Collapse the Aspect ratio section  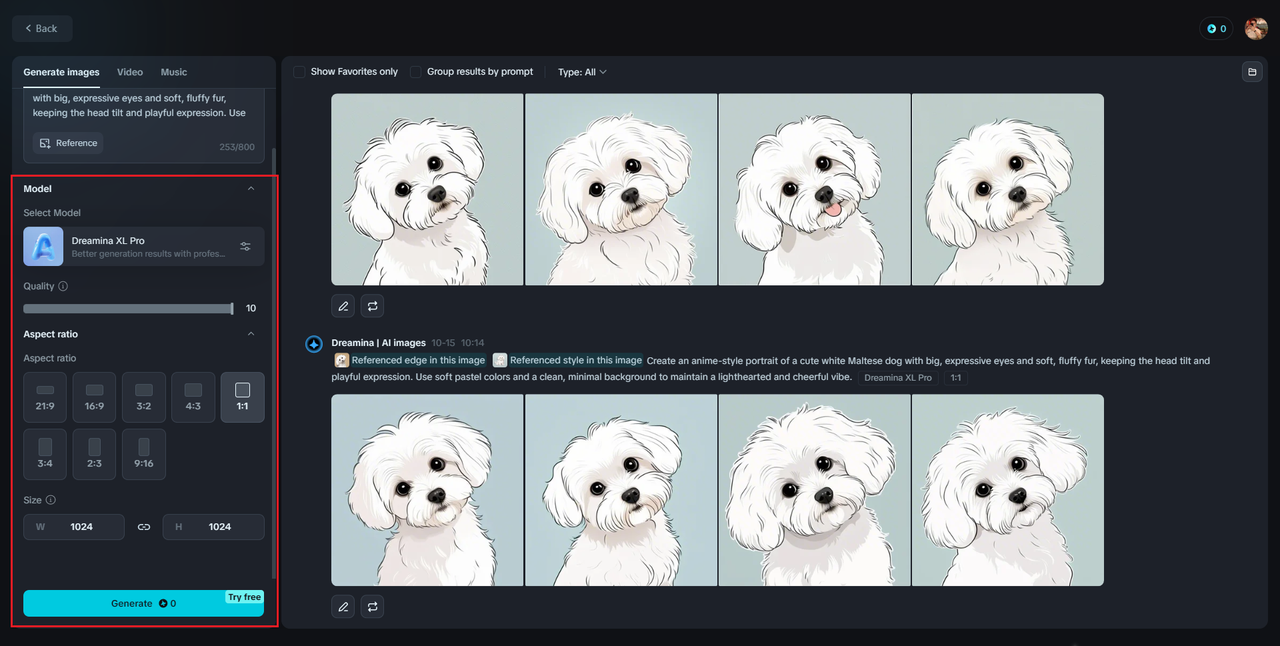pyautogui.click(x=251, y=334)
